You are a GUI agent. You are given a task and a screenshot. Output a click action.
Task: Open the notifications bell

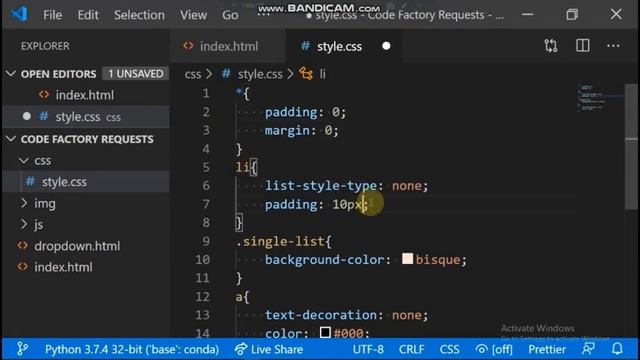pos(617,349)
